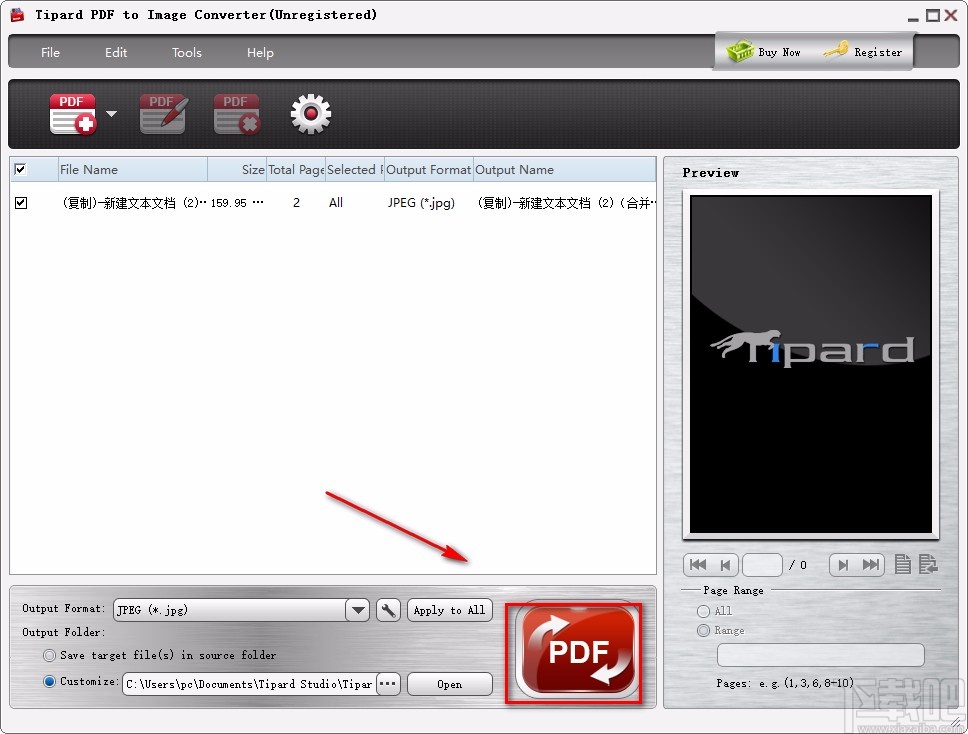Open the Output Format dropdown
Viewport: 968px width, 734px height.
coord(357,609)
